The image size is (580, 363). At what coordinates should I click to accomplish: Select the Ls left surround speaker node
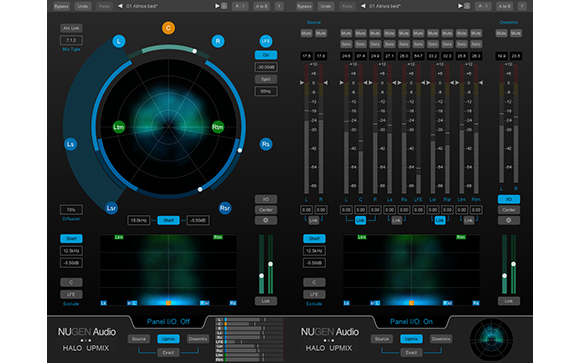pos(71,144)
